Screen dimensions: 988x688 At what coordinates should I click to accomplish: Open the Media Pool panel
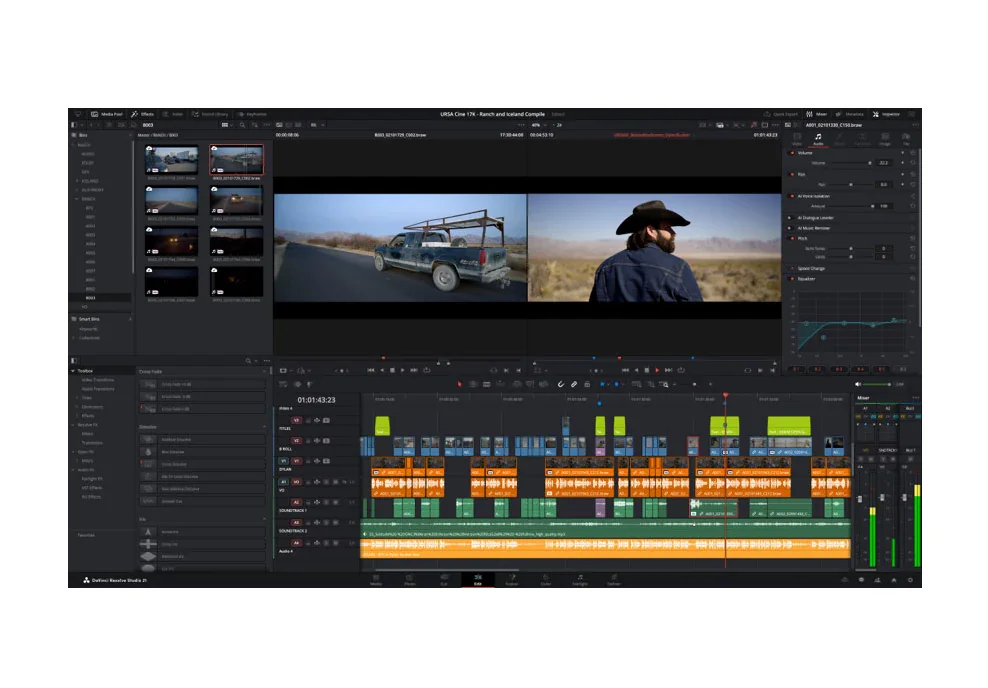coord(107,114)
